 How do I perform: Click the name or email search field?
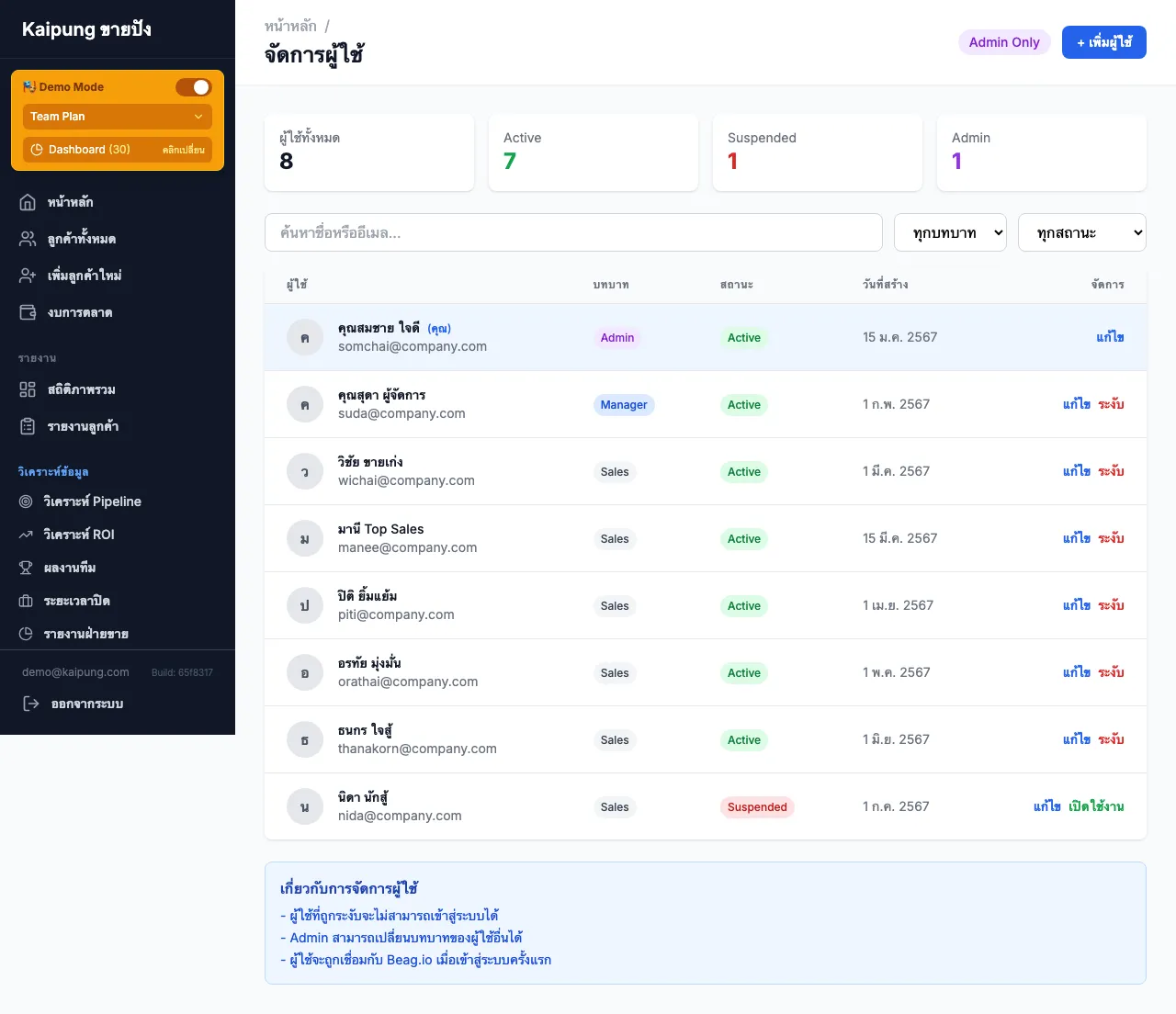573,233
